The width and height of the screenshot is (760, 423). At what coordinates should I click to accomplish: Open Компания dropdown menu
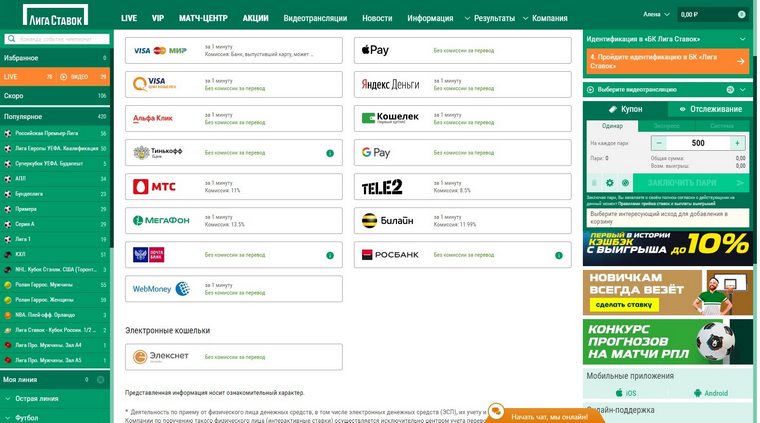coord(545,18)
